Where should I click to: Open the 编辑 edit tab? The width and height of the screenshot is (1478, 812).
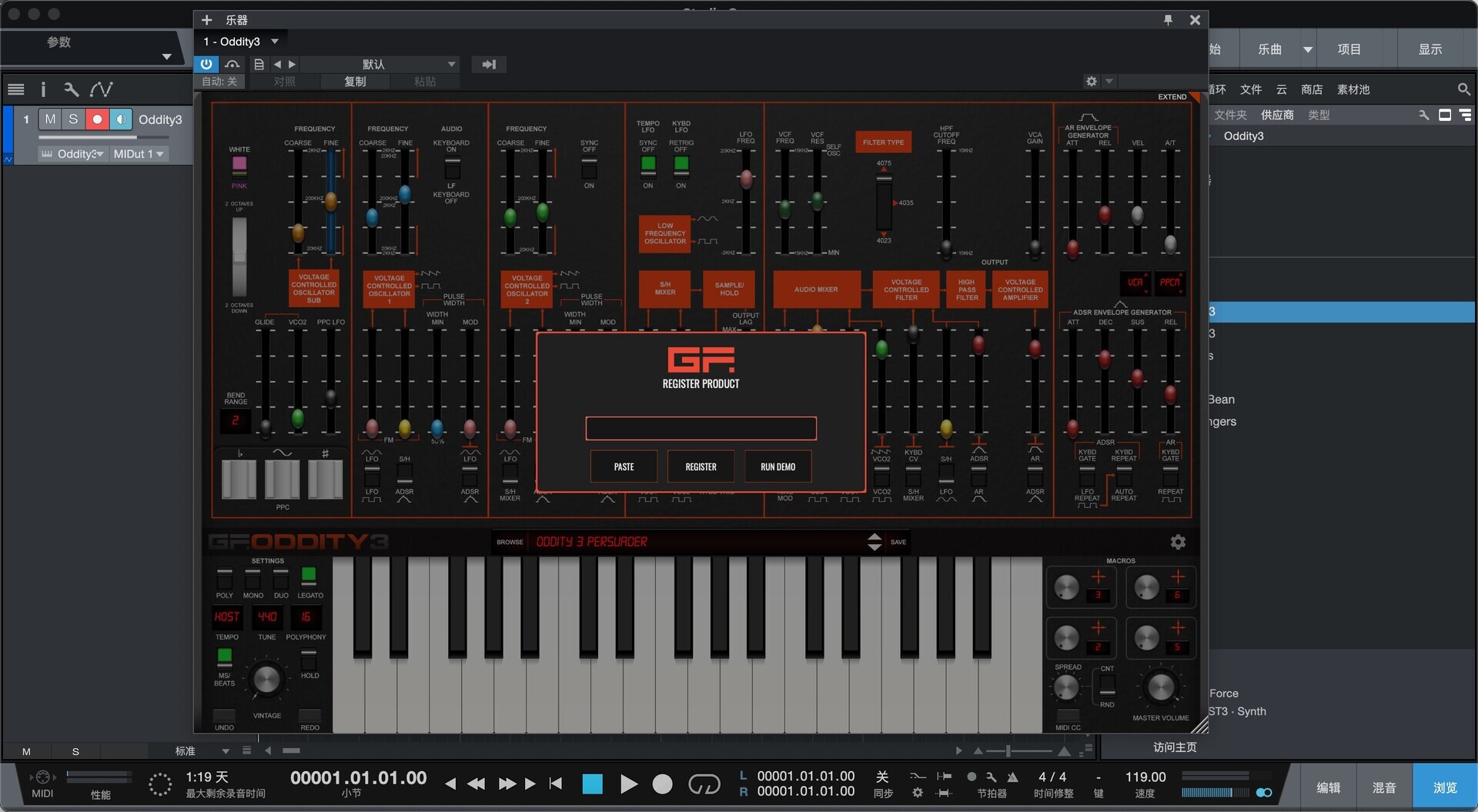point(1328,787)
